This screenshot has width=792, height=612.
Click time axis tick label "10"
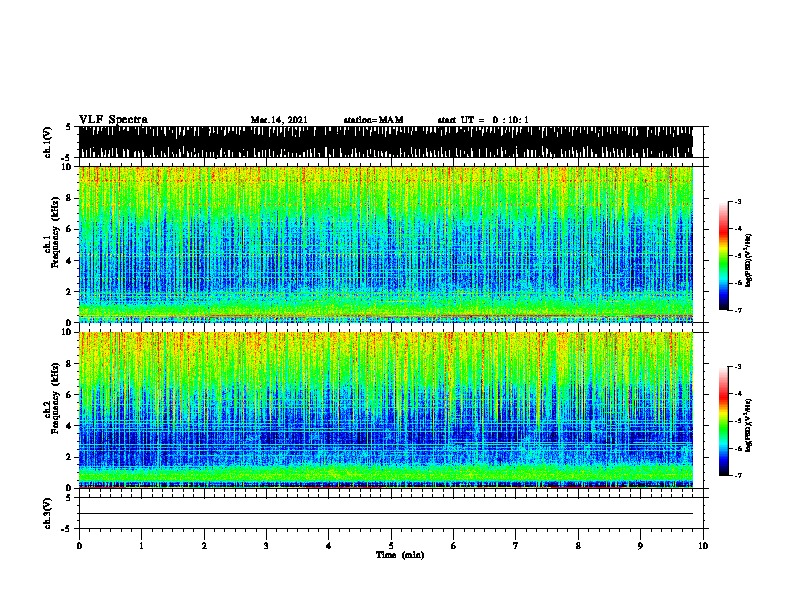pyautogui.click(x=703, y=546)
